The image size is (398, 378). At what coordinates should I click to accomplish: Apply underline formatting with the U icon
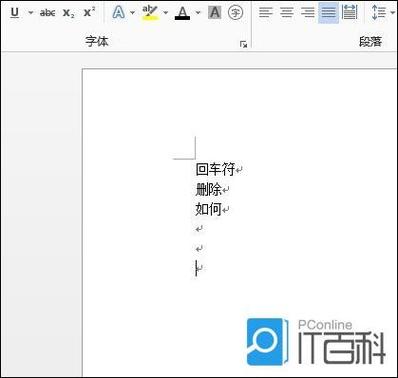(15, 13)
